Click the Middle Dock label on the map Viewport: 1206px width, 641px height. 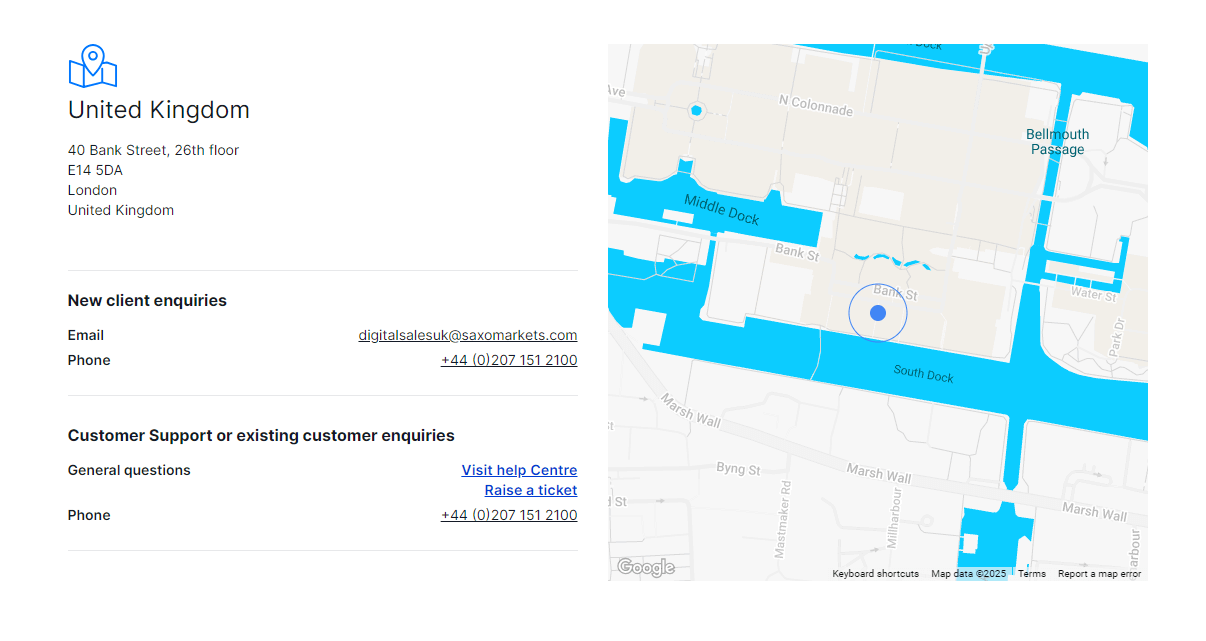[722, 209]
